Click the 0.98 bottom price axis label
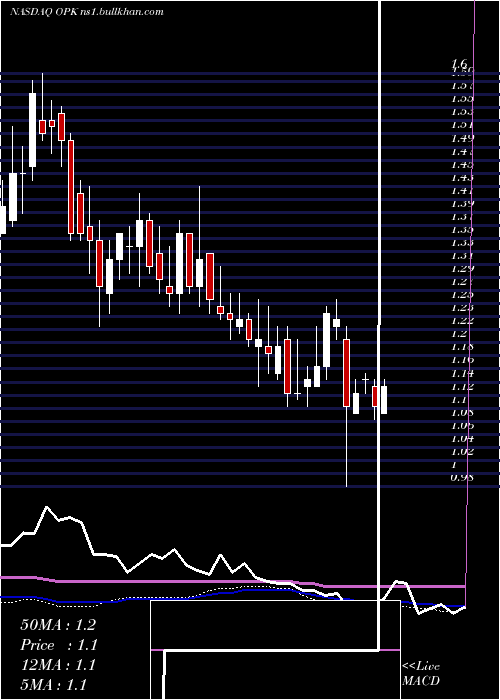Viewport: 500px width, 700px height. point(462,478)
